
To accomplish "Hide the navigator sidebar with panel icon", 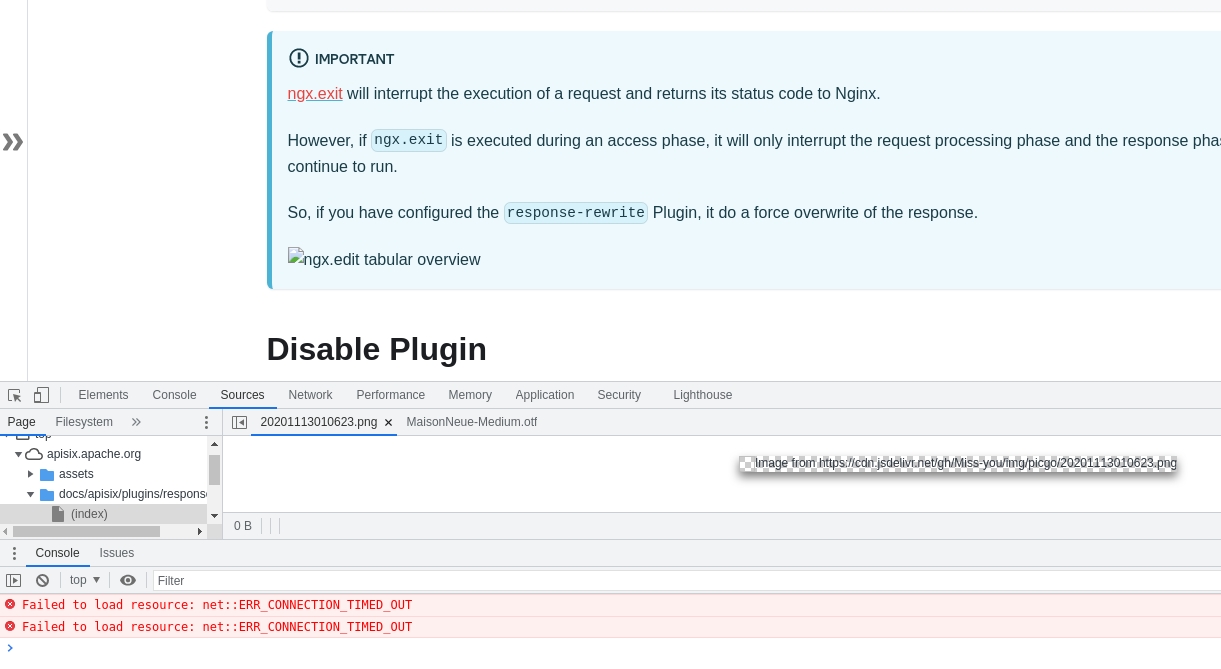I will (239, 422).
